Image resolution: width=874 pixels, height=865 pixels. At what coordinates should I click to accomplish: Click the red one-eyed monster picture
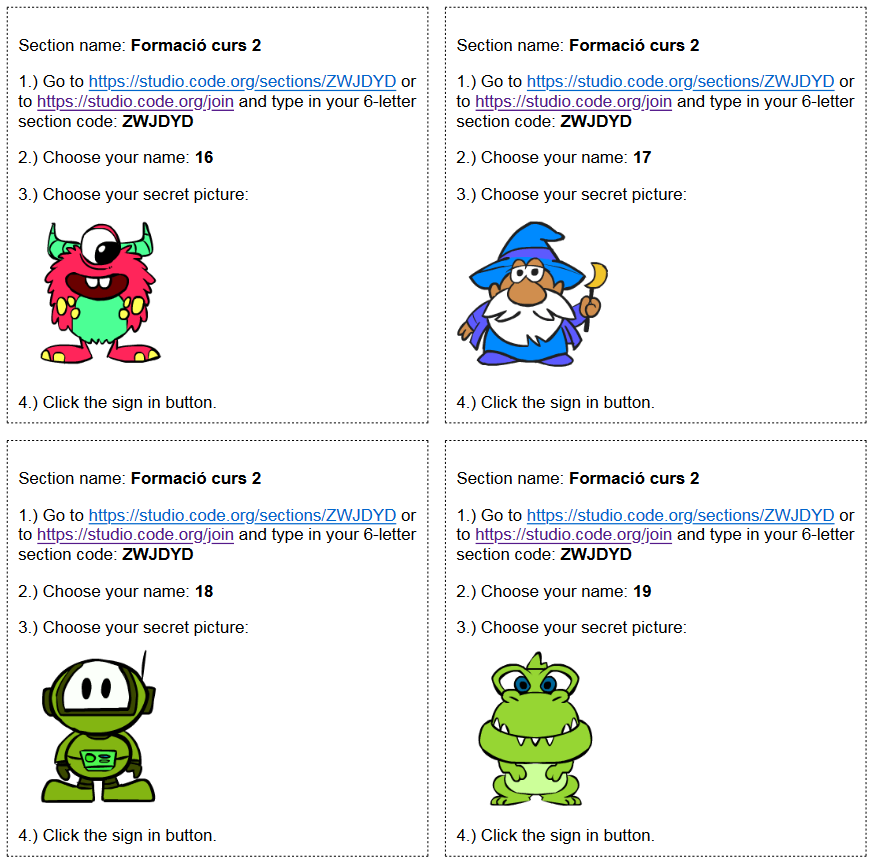tap(100, 293)
